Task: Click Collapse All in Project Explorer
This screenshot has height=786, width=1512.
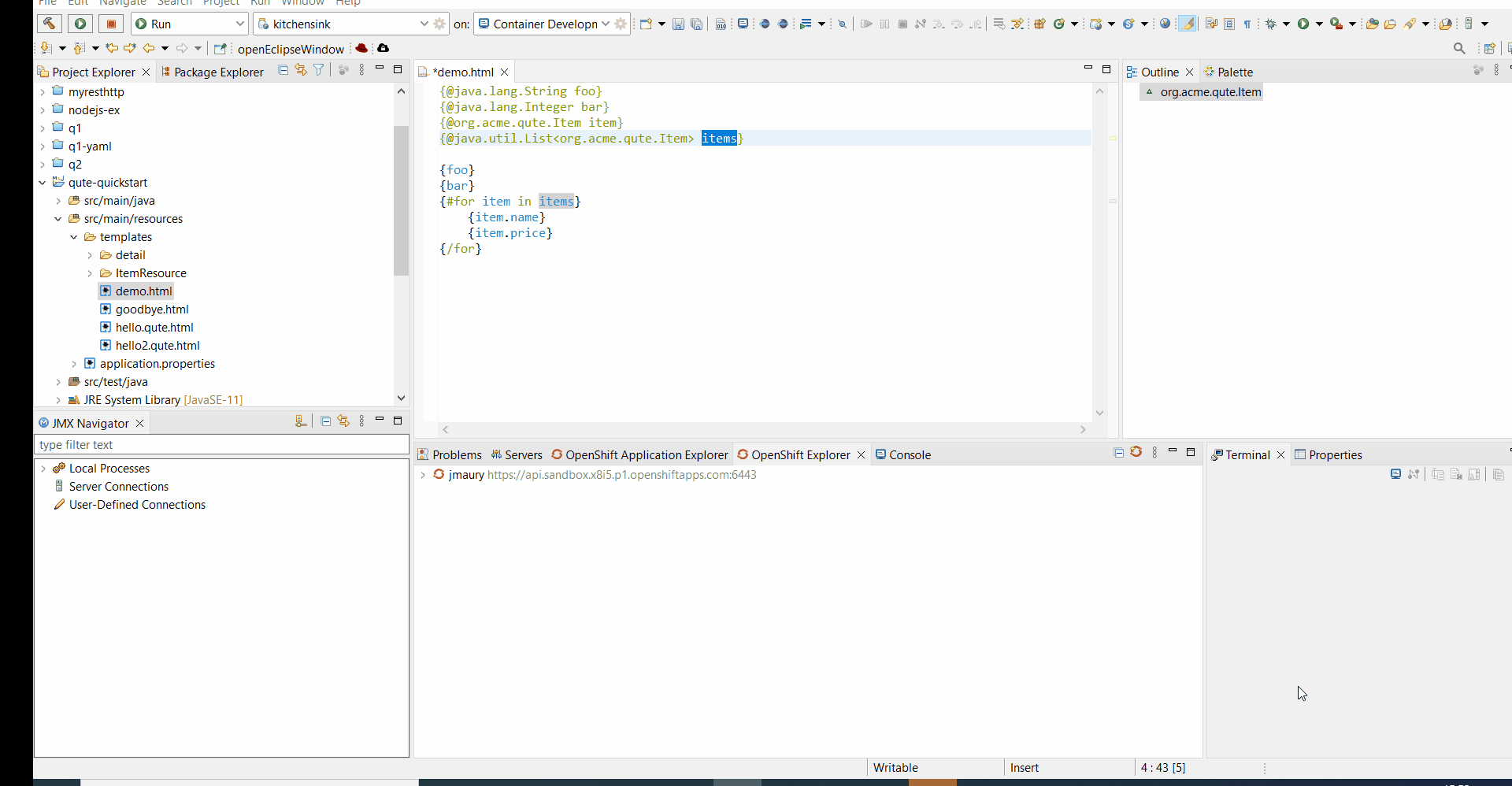Action: coord(283,70)
